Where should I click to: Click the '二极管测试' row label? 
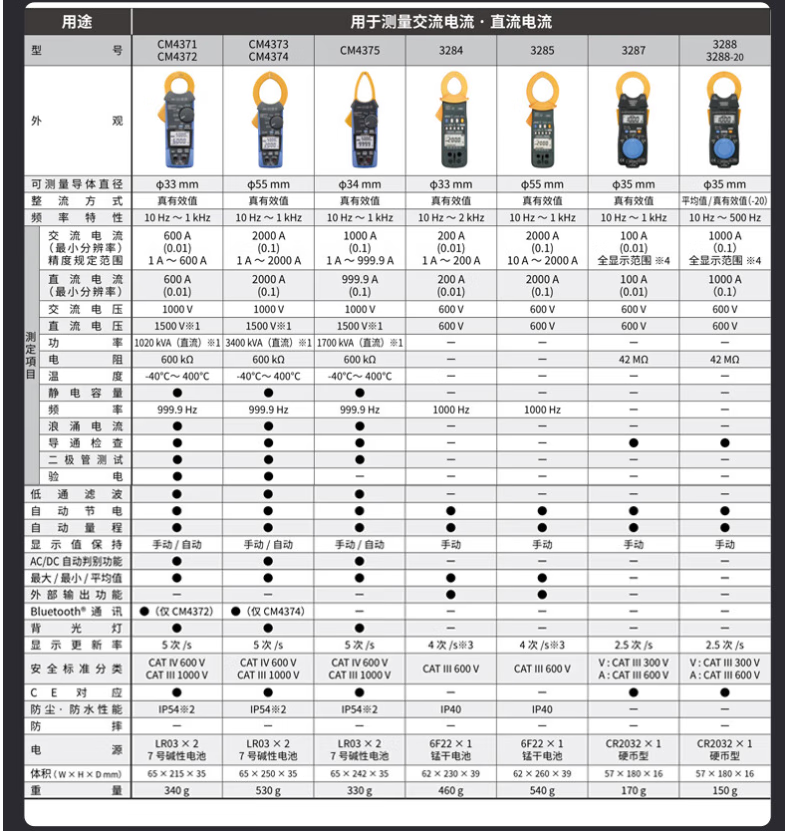[x=85, y=459]
